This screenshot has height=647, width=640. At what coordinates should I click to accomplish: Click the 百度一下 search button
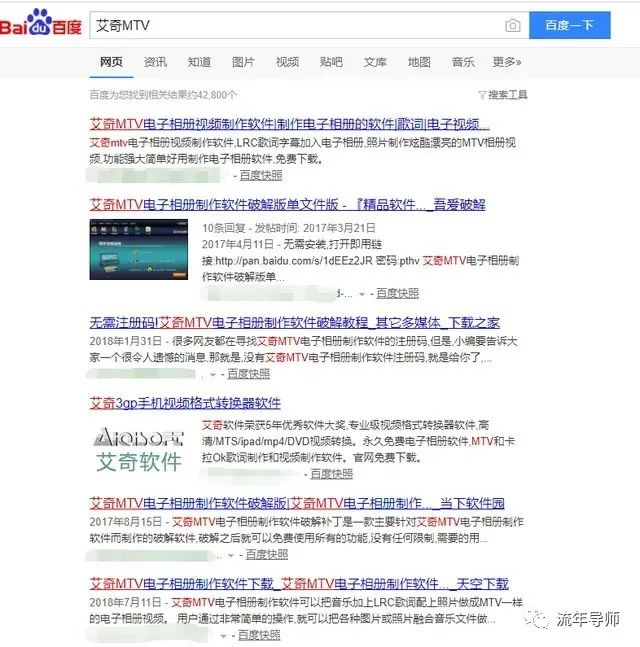tap(569, 25)
